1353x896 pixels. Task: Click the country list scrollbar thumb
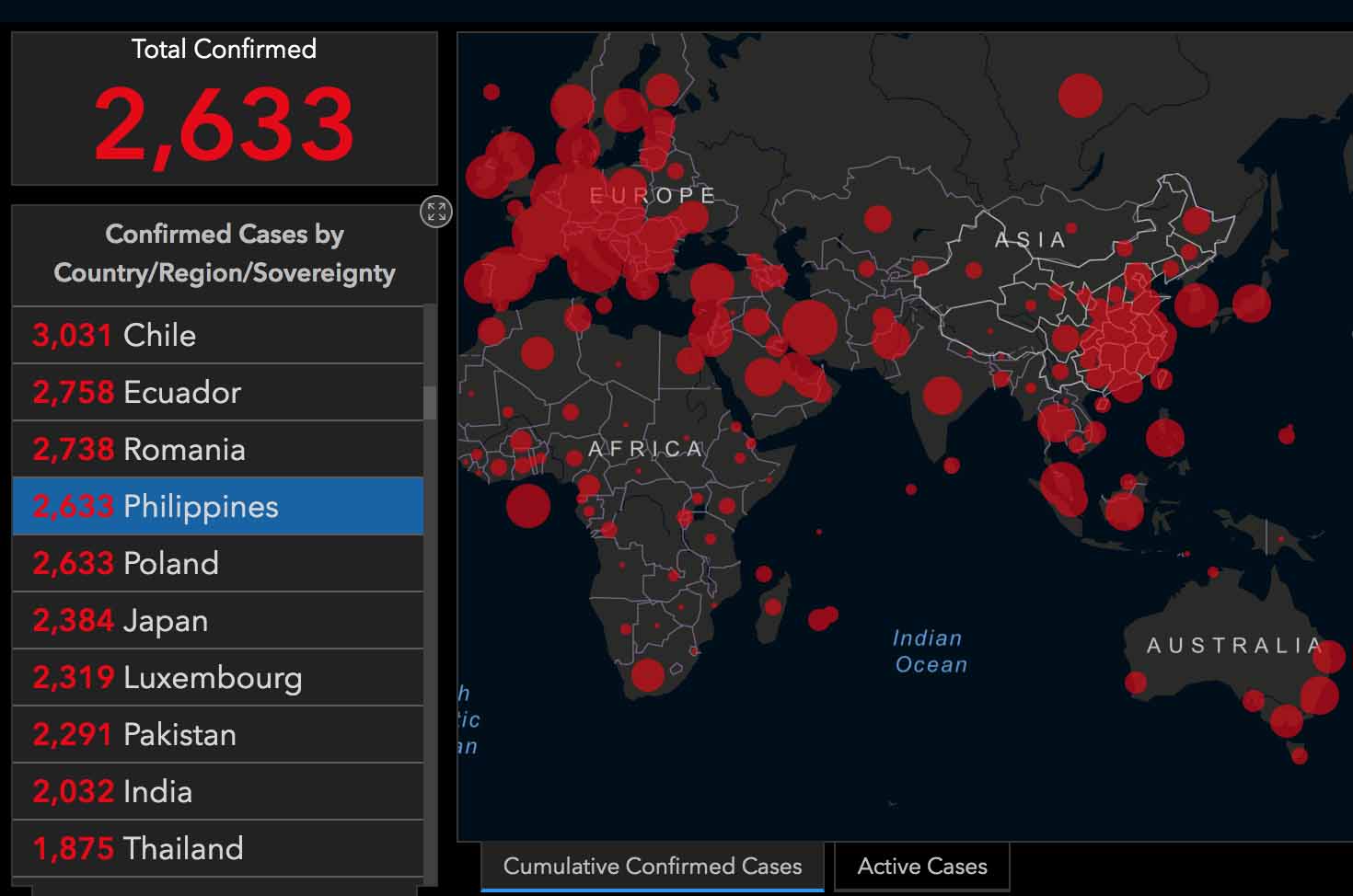[x=430, y=403]
